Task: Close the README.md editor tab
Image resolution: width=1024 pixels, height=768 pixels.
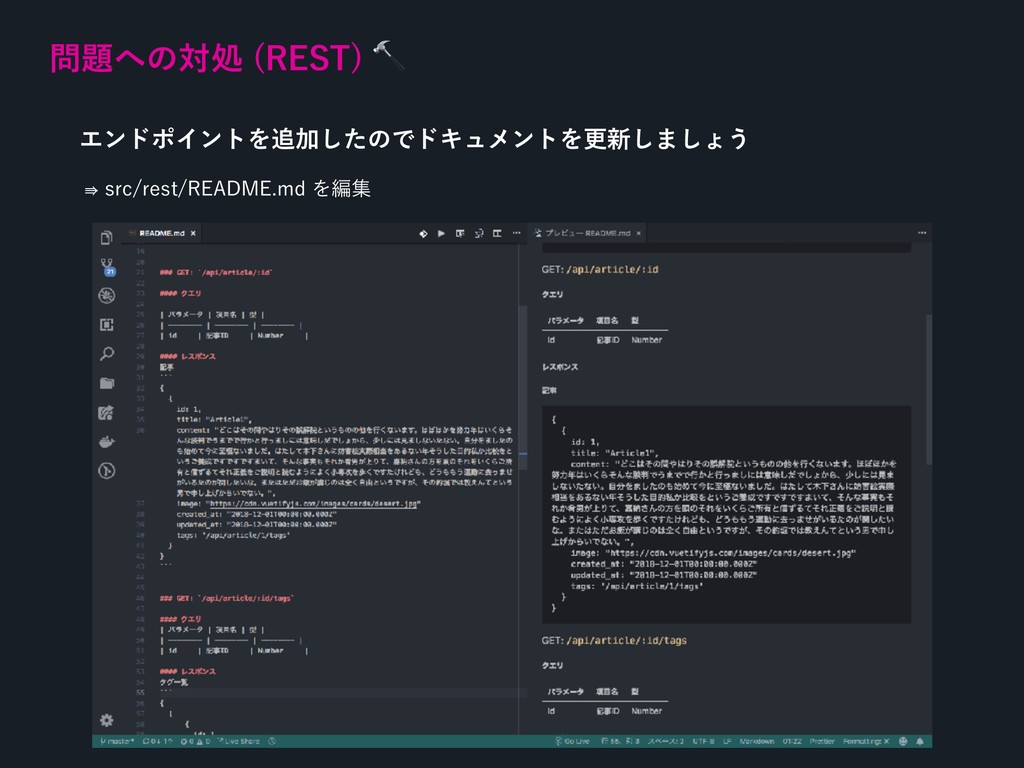Action: click(x=193, y=233)
